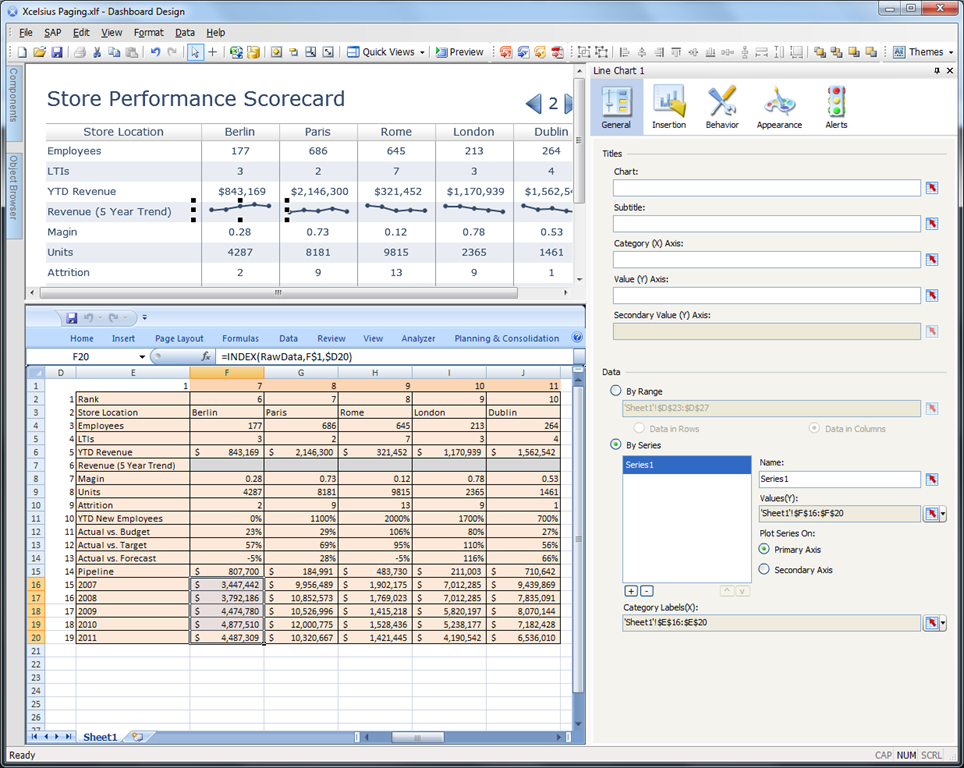Add a new series with plus button

tap(631, 591)
